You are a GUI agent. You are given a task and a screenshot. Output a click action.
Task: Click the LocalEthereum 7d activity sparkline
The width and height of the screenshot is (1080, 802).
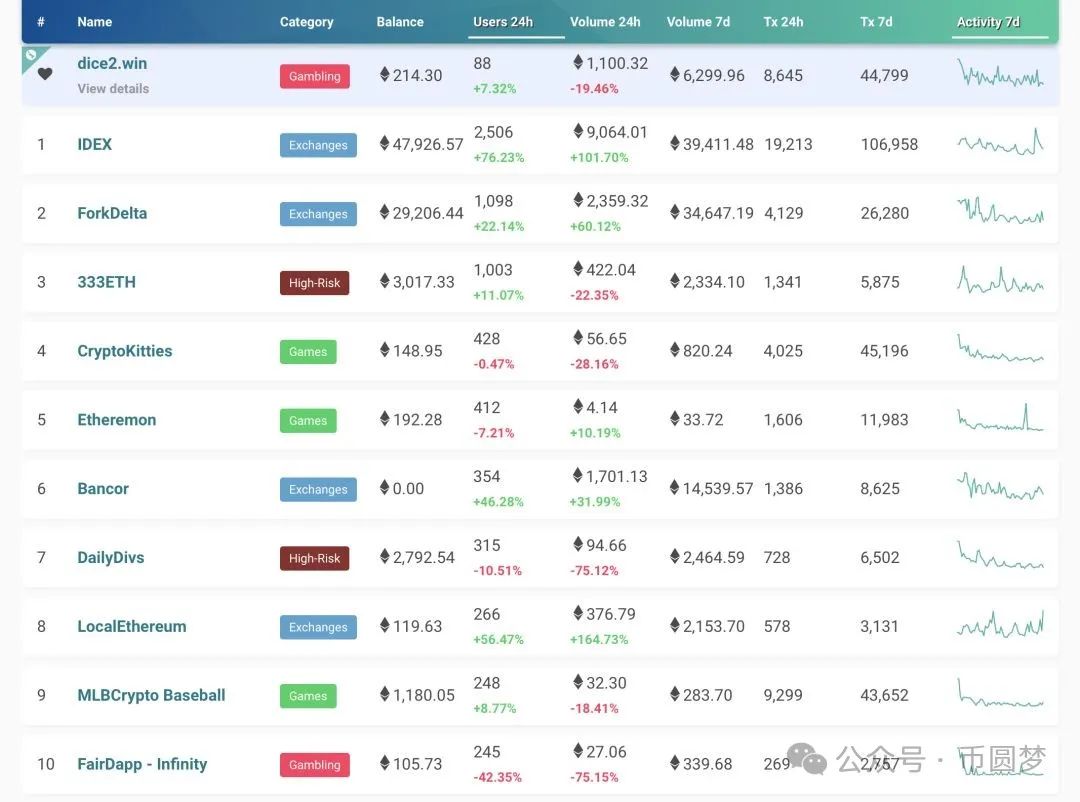[x=1000, y=625]
